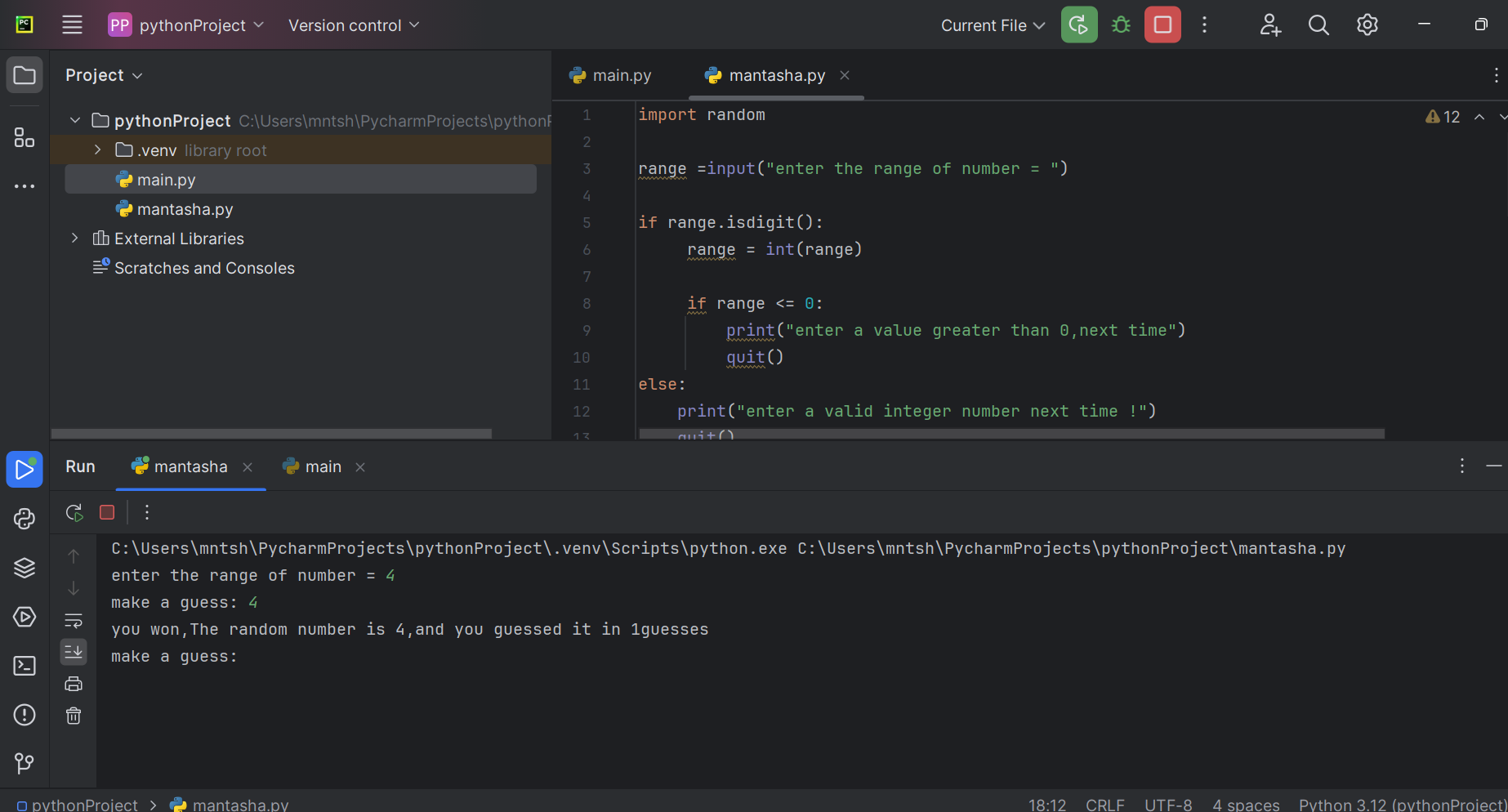The image size is (1508, 812).
Task: Close the mantasha run tab
Action: (x=248, y=467)
